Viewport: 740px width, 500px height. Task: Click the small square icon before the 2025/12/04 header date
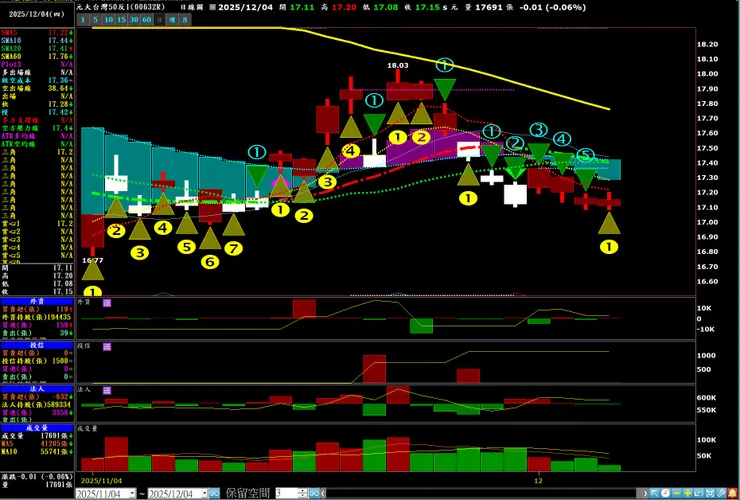coord(212,7)
